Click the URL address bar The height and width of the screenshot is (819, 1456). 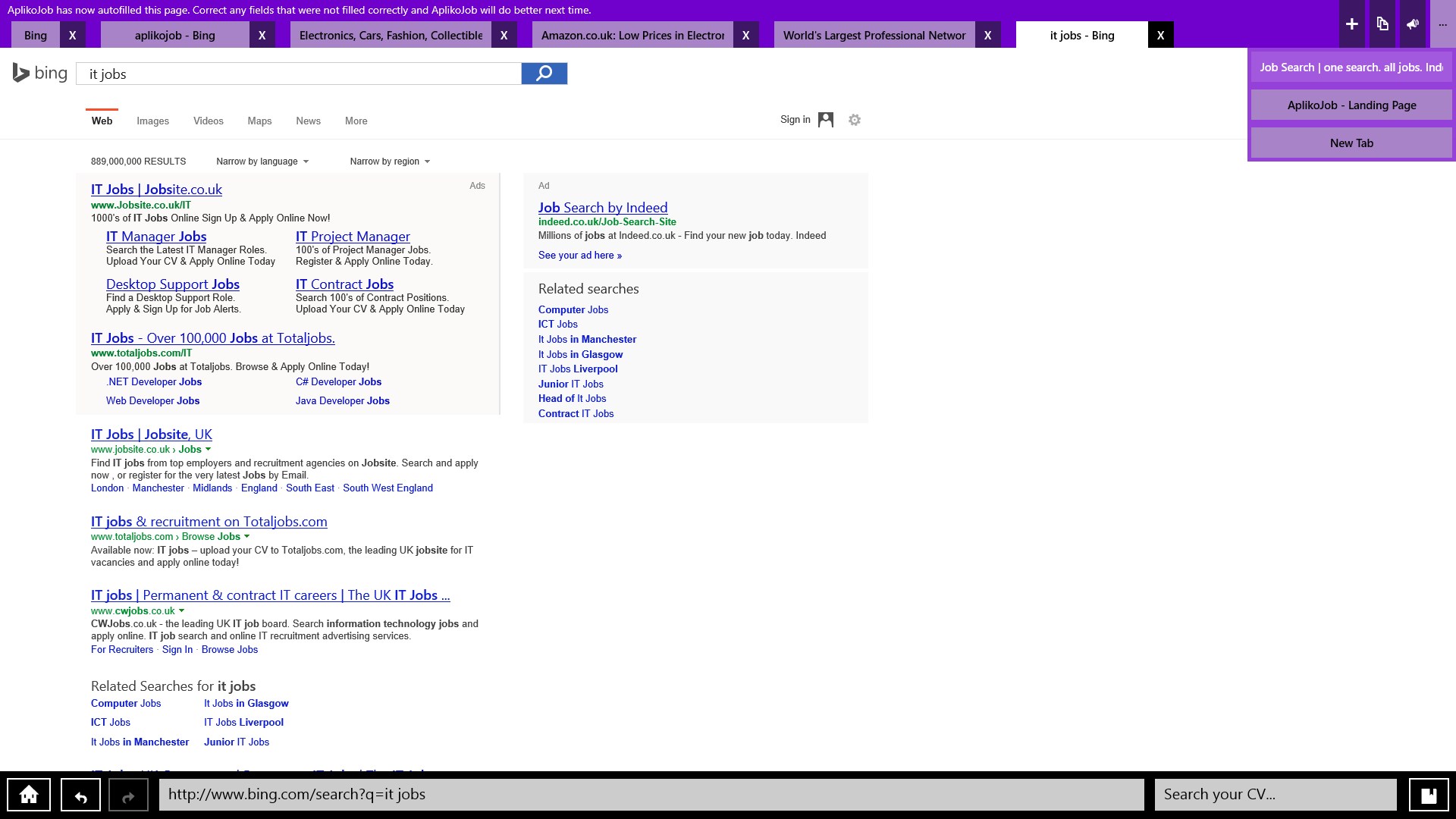[651, 795]
